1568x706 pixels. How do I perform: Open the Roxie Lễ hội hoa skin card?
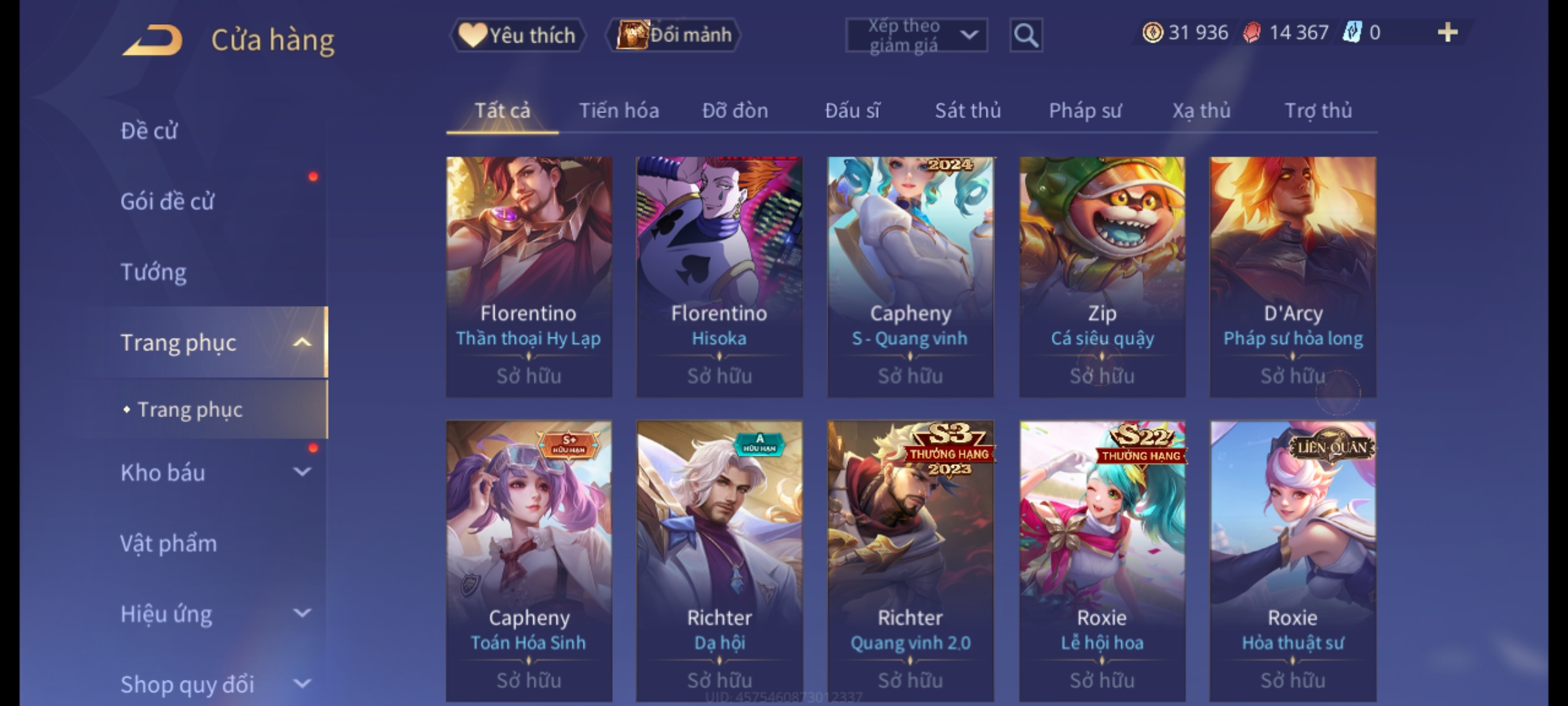tap(1102, 562)
